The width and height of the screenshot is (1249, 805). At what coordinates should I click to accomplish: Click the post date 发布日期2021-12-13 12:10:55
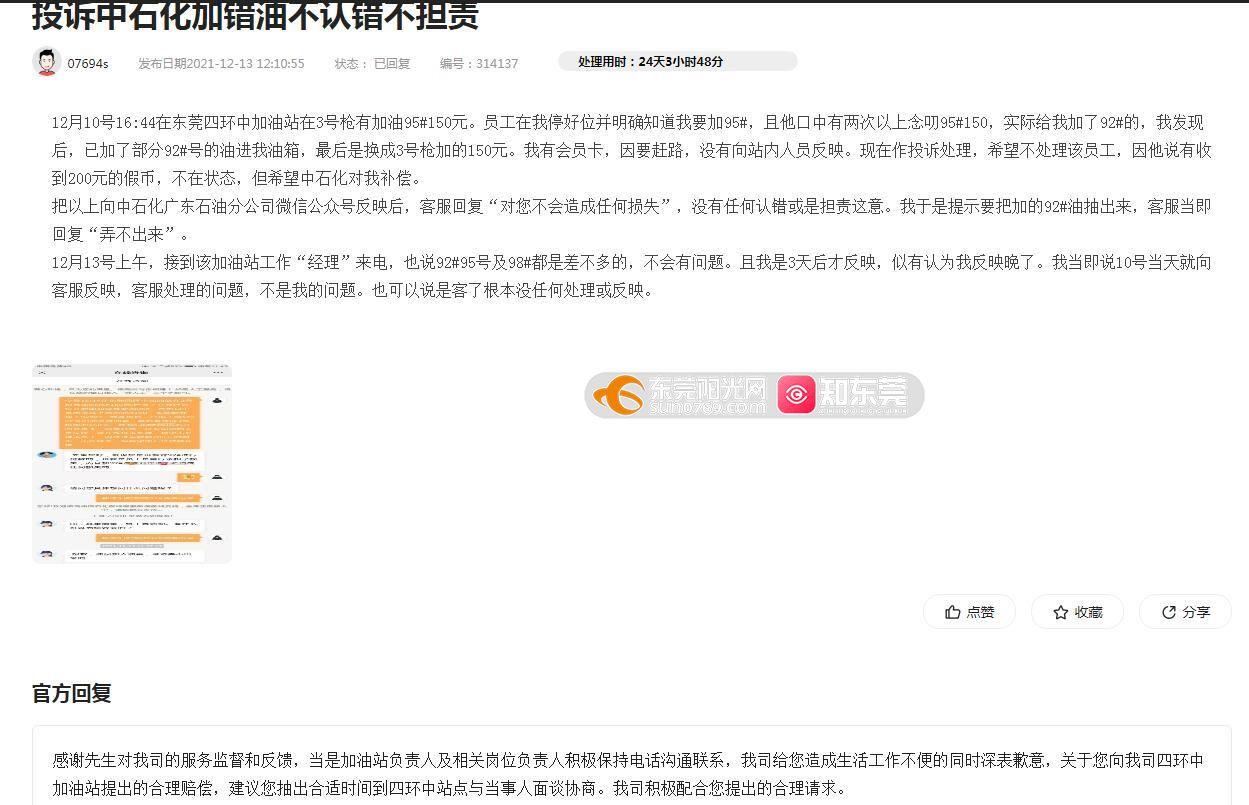(221, 63)
